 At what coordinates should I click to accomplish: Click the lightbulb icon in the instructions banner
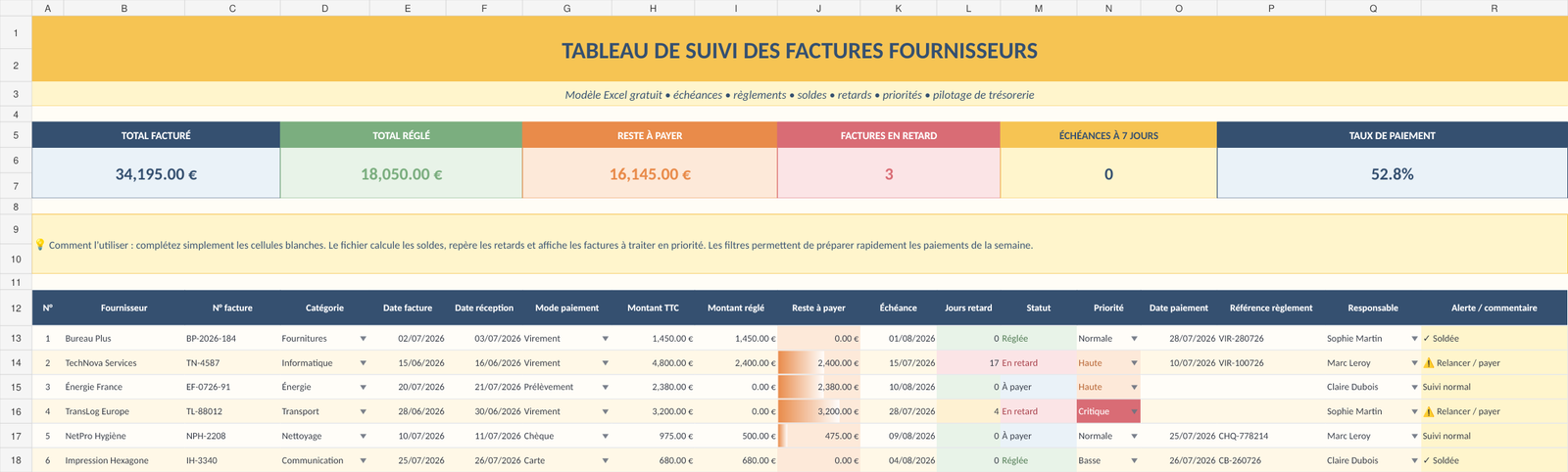click(40, 245)
